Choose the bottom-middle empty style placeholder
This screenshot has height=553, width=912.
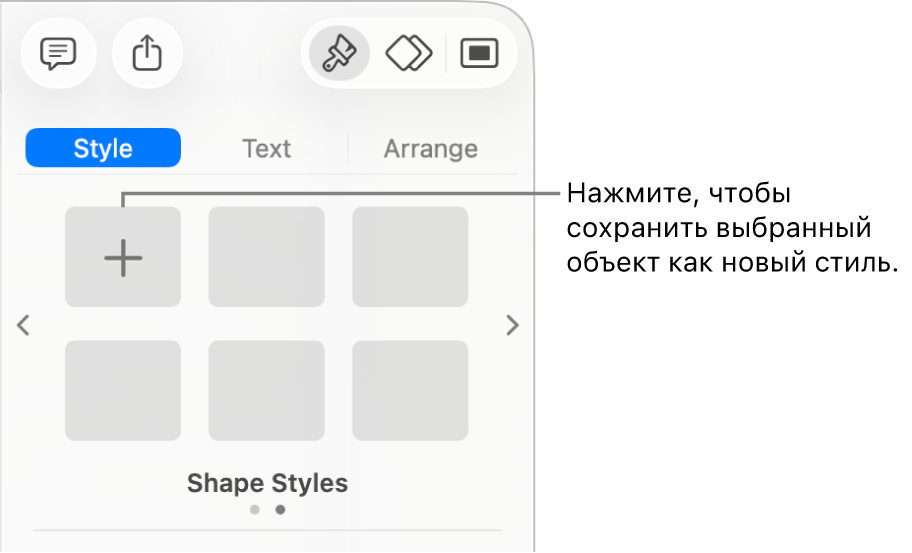(x=266, y=390)
